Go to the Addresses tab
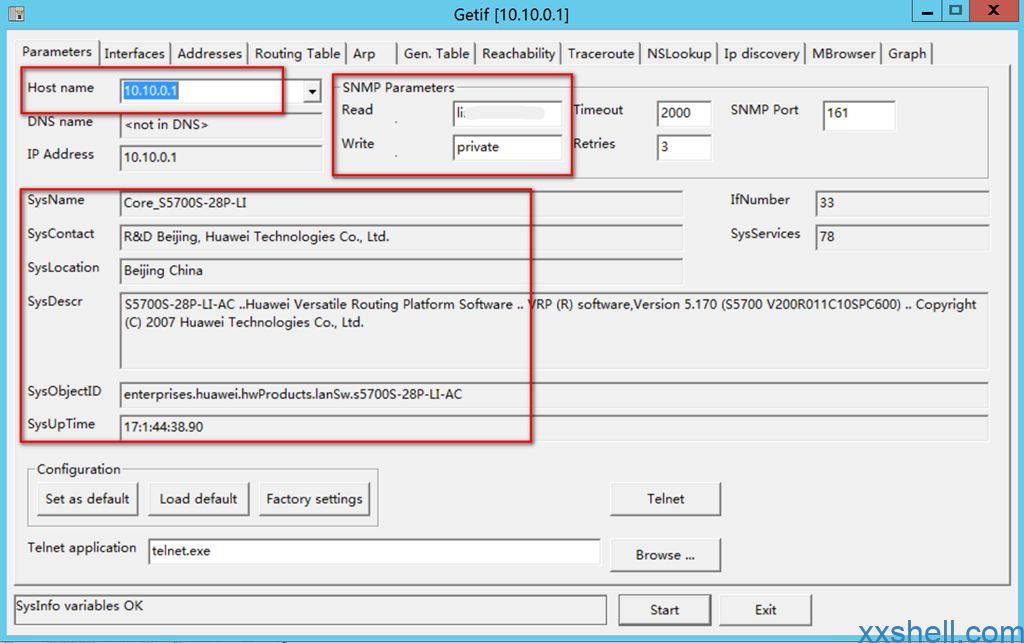 pyautogui.click(x=210, y=54)
